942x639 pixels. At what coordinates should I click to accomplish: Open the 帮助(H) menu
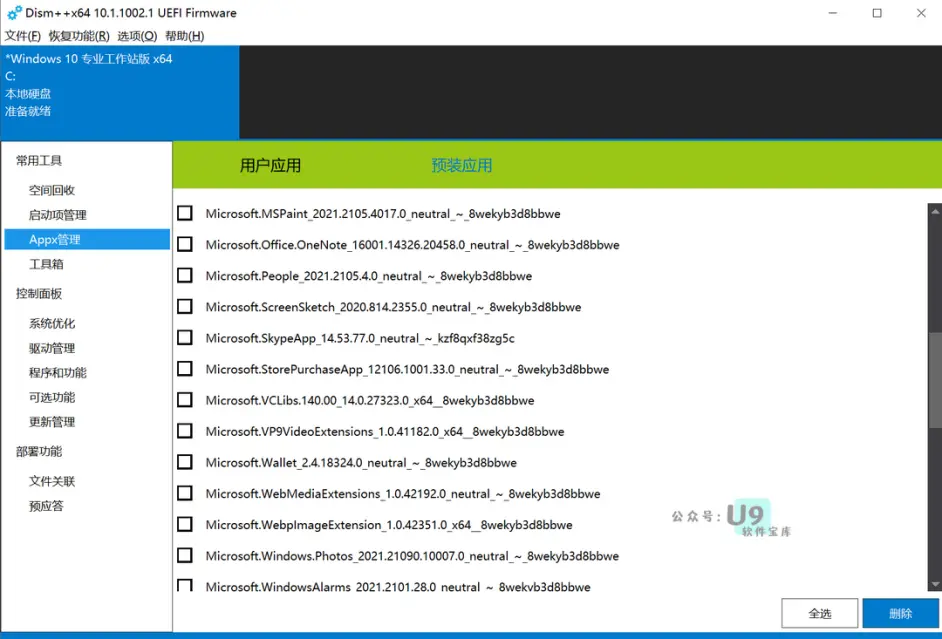(x=184, y=36)
